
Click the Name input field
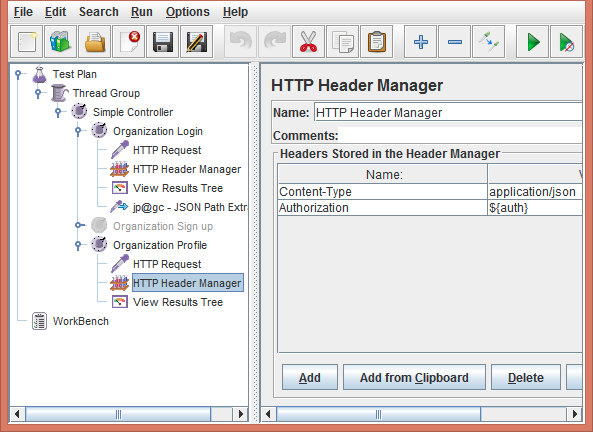pos(448,112)
